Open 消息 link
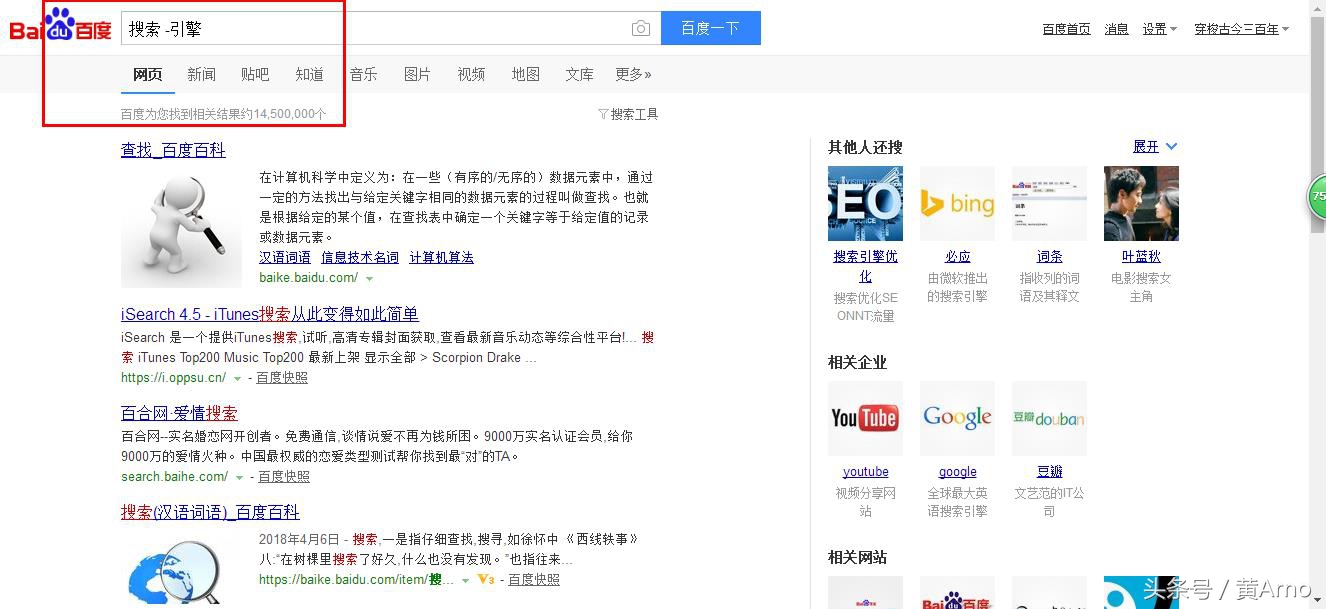Image resolution: width=1326 pixels, height=609 pixels. [1117, 29]
